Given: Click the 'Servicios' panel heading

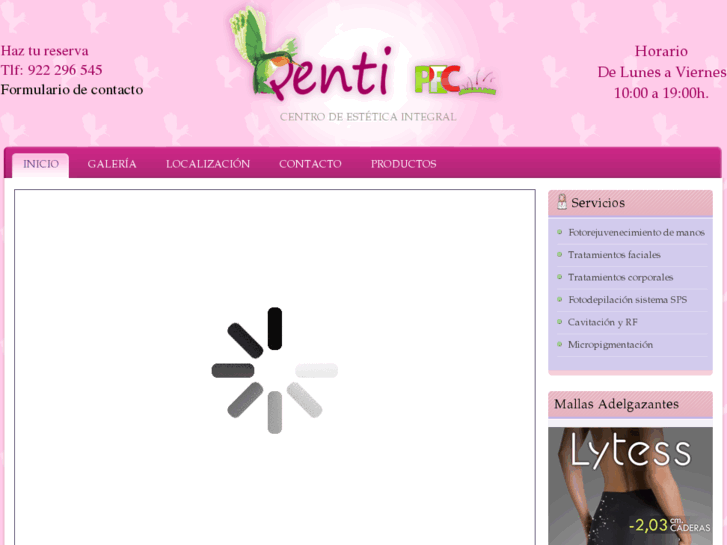Looking at the screenshot, I should point(598,203).
